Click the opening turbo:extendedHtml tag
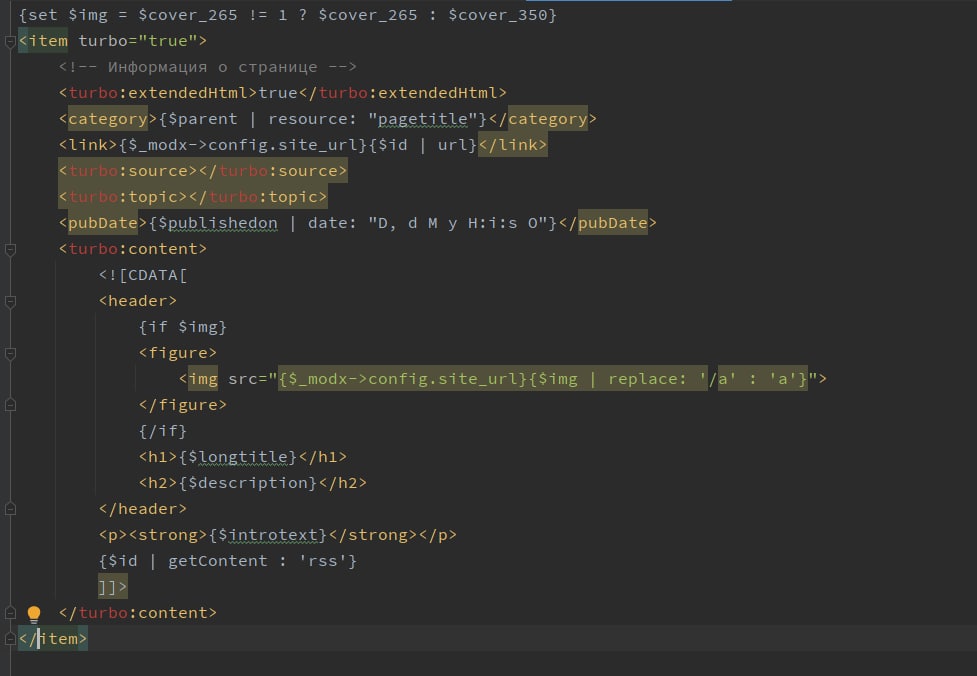Image resolution: width=977 pixels, height=676 pixels. click(x=158, y=93)
